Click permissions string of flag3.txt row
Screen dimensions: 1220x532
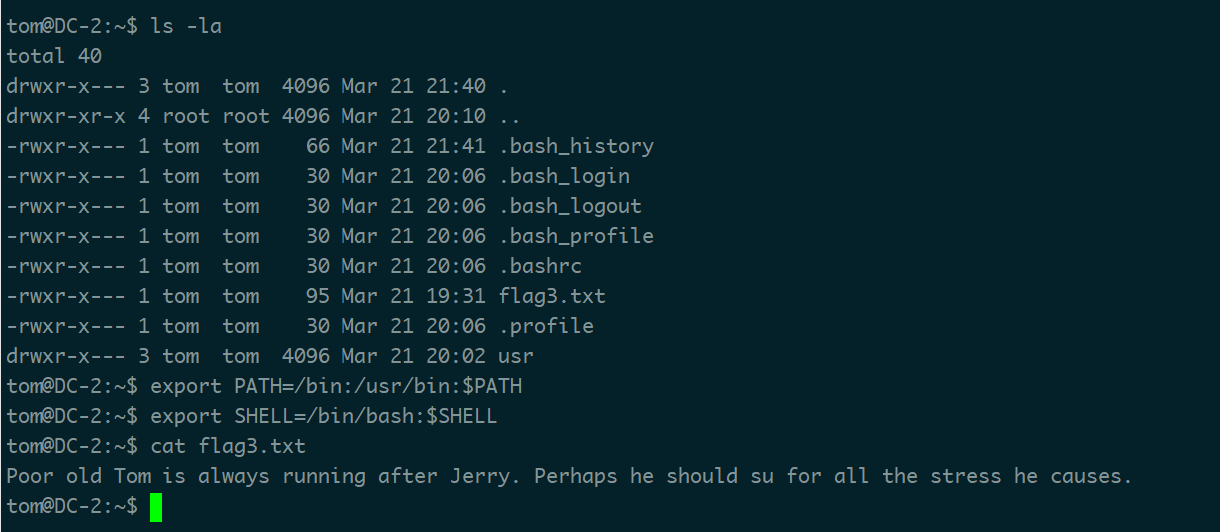[x=66, y=296]
